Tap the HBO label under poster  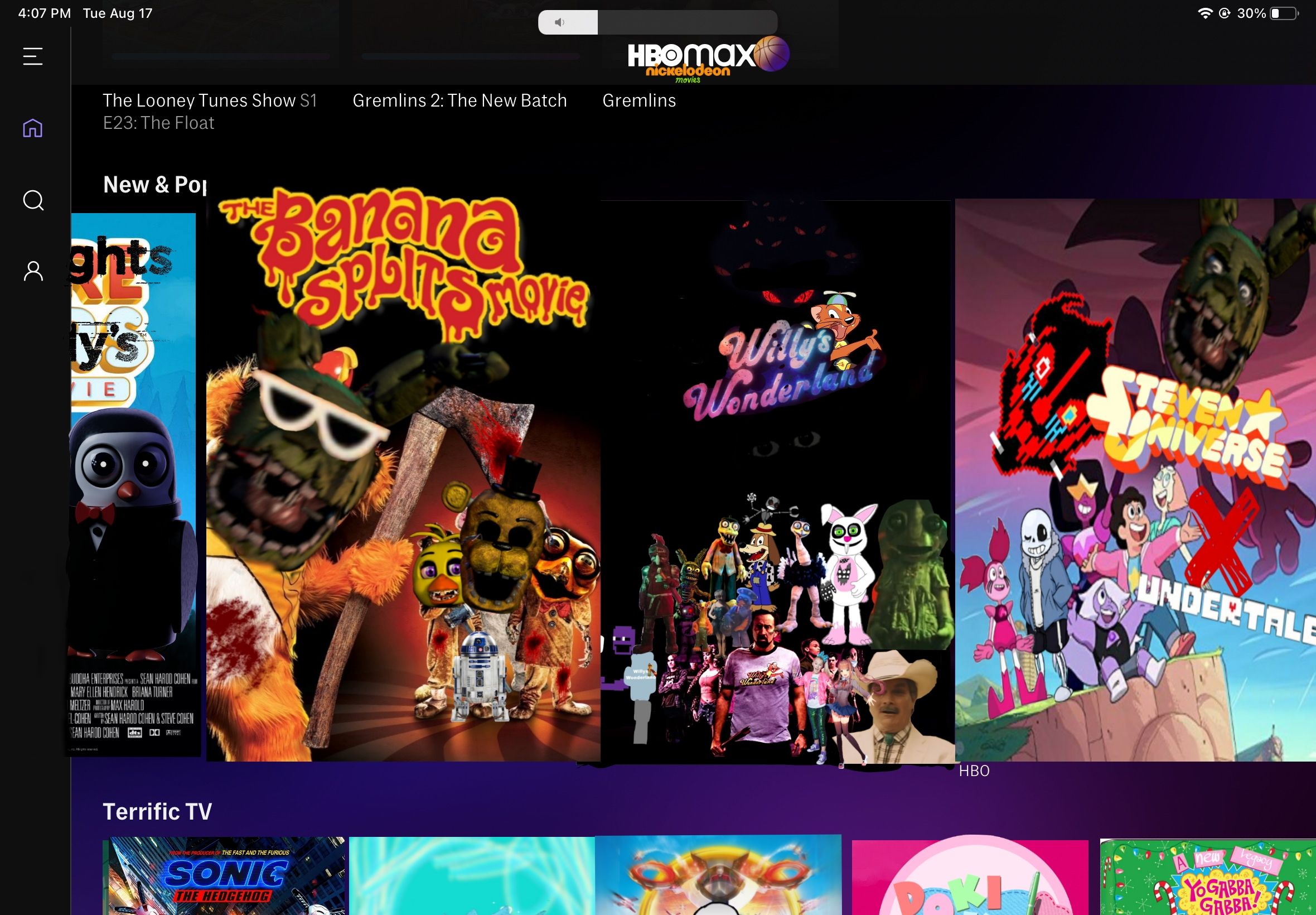[x=974, y=770]
